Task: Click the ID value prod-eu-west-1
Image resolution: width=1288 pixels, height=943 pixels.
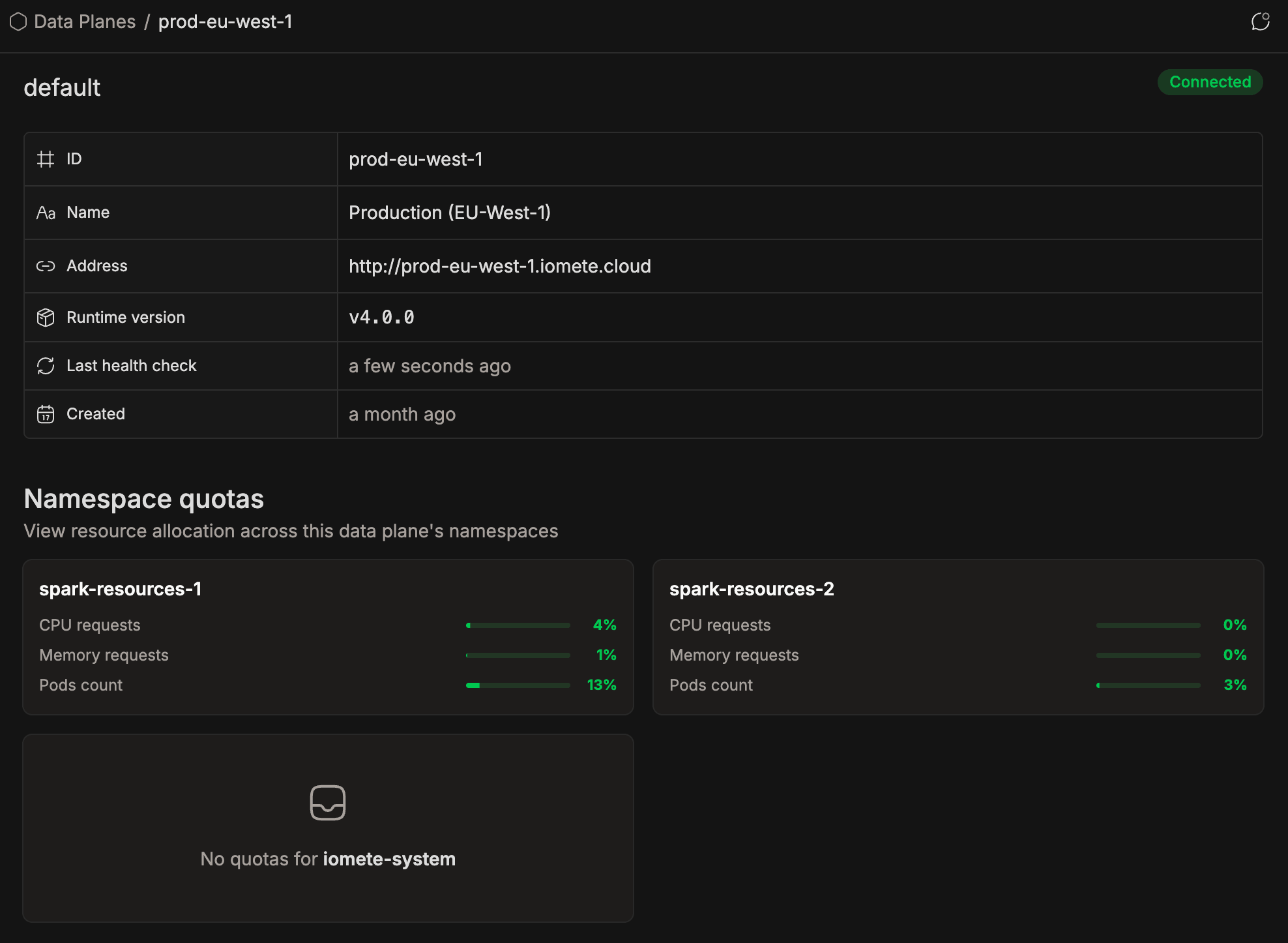Action: point(416,159)
